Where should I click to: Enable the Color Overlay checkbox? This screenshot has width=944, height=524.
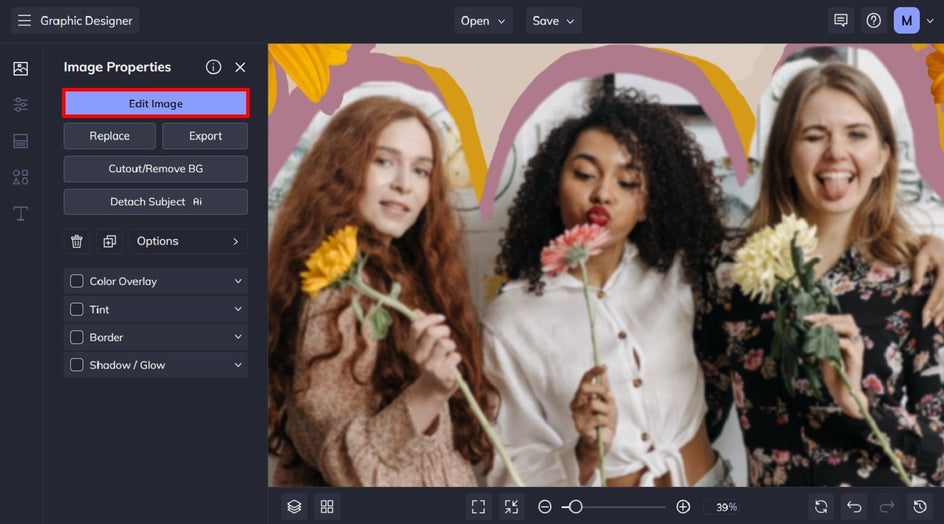[x=77, y=282]
